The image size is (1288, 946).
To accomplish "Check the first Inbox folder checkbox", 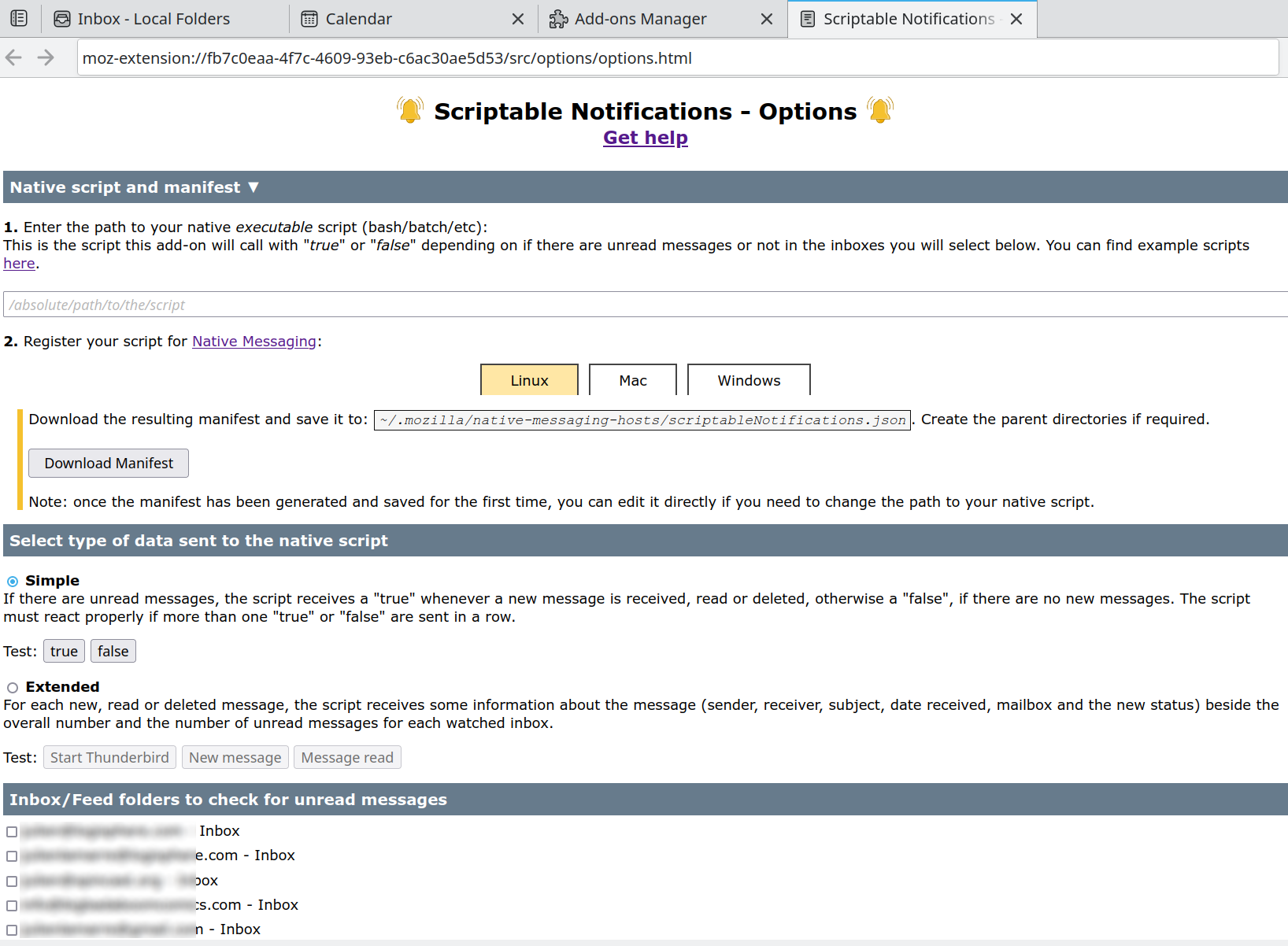I will (12, 832).
